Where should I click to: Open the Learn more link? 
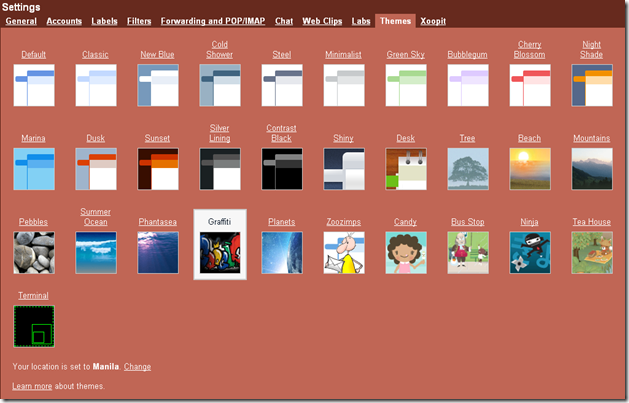pos(32,386)
